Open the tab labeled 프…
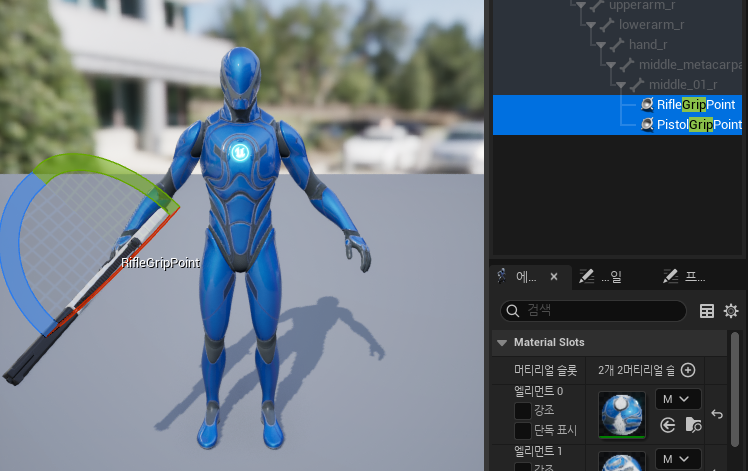Viewport: 748px width, 471px height. [x=684, y=277]
